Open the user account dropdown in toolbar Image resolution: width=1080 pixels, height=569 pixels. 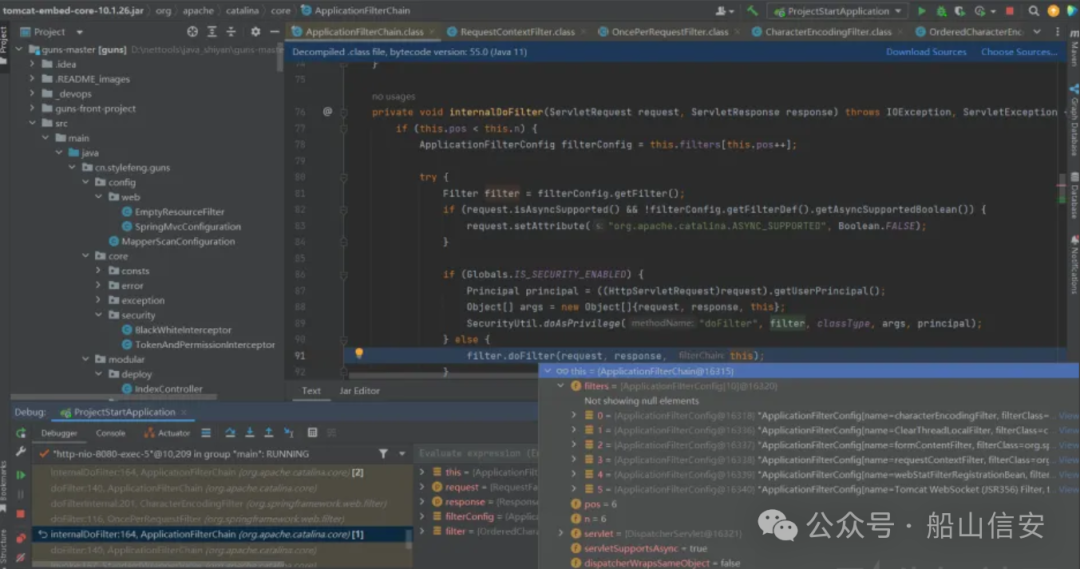723,11
